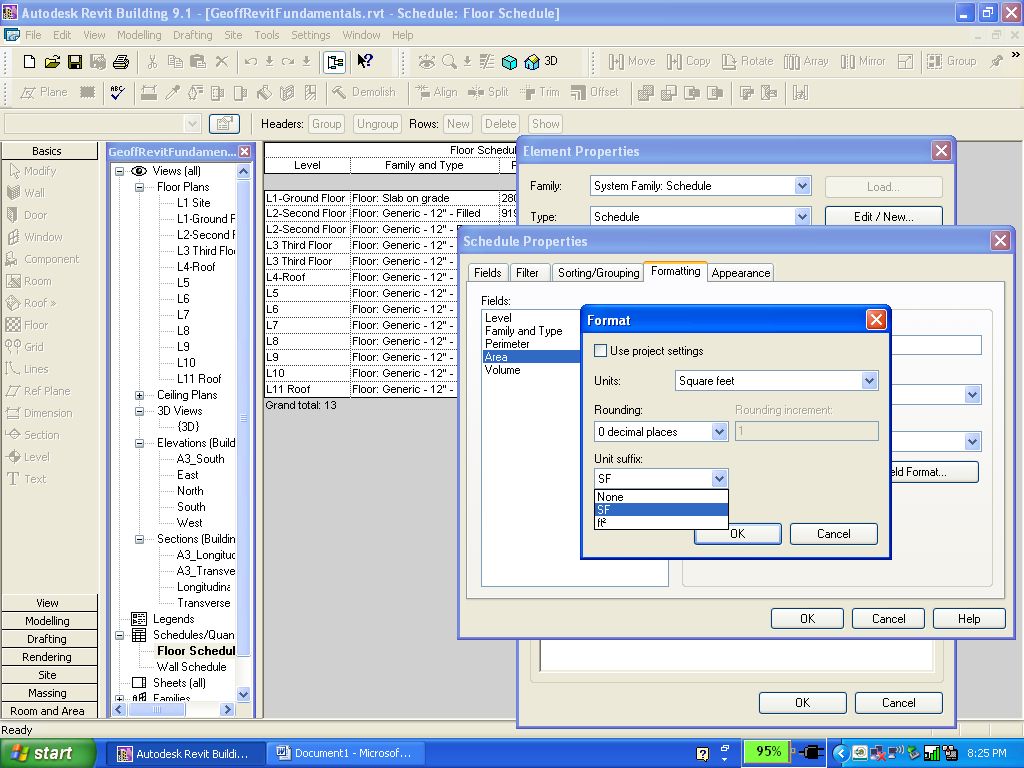Image resolution: width=1024 pixels, height=768 pixels.
Task: Open Wall Schedule in project browser
Action: [191, 667]
